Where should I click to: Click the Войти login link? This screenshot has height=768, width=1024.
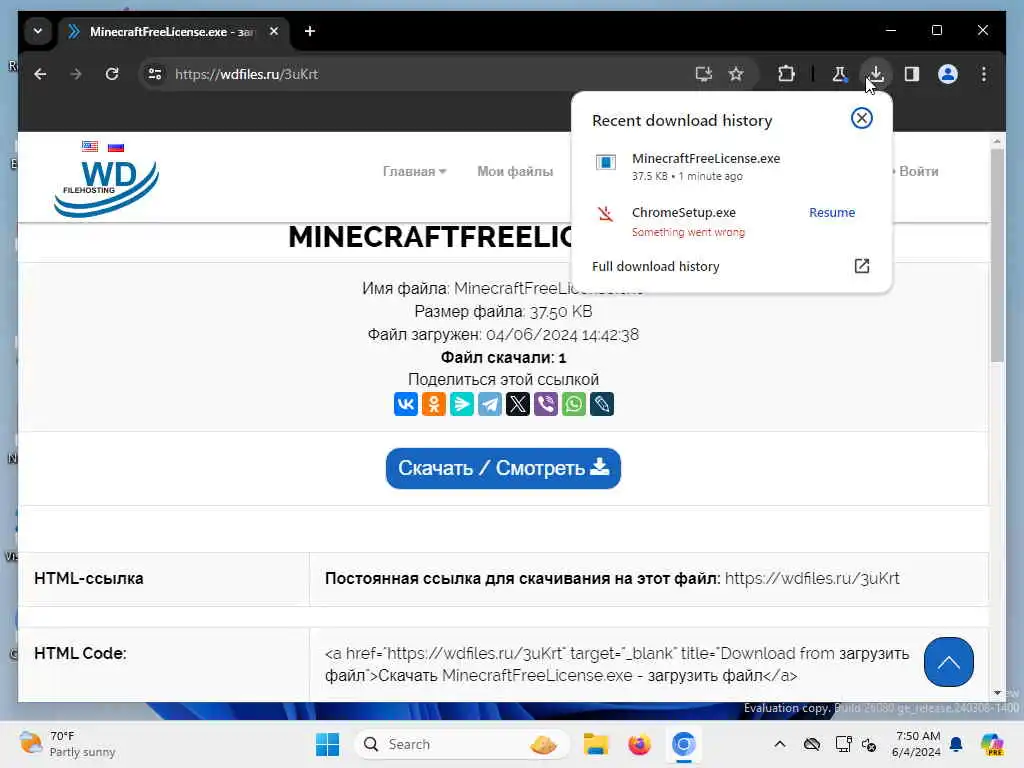(x=918, y=171)
